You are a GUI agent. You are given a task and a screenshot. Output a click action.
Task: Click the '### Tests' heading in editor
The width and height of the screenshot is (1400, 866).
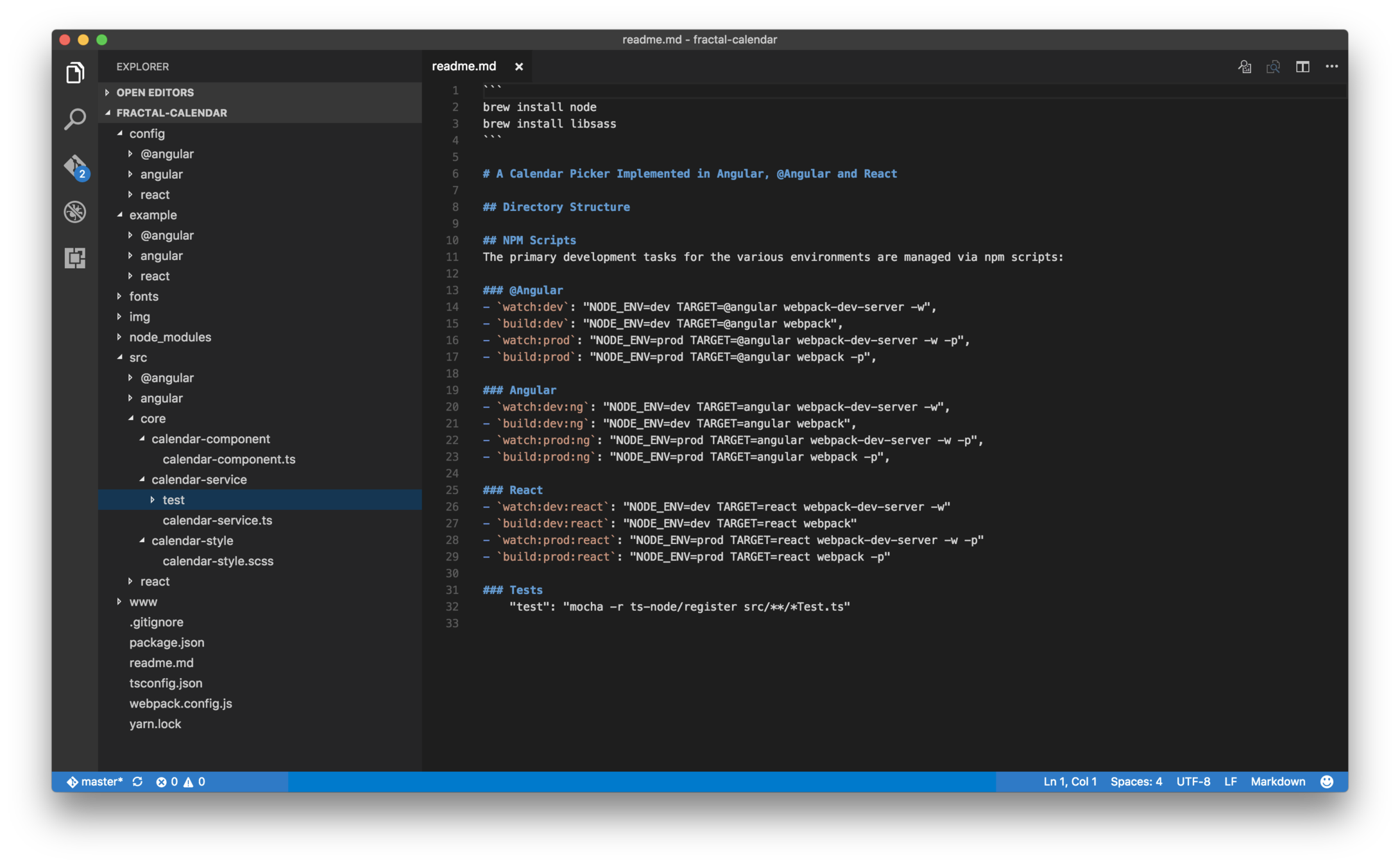point(513,590)
